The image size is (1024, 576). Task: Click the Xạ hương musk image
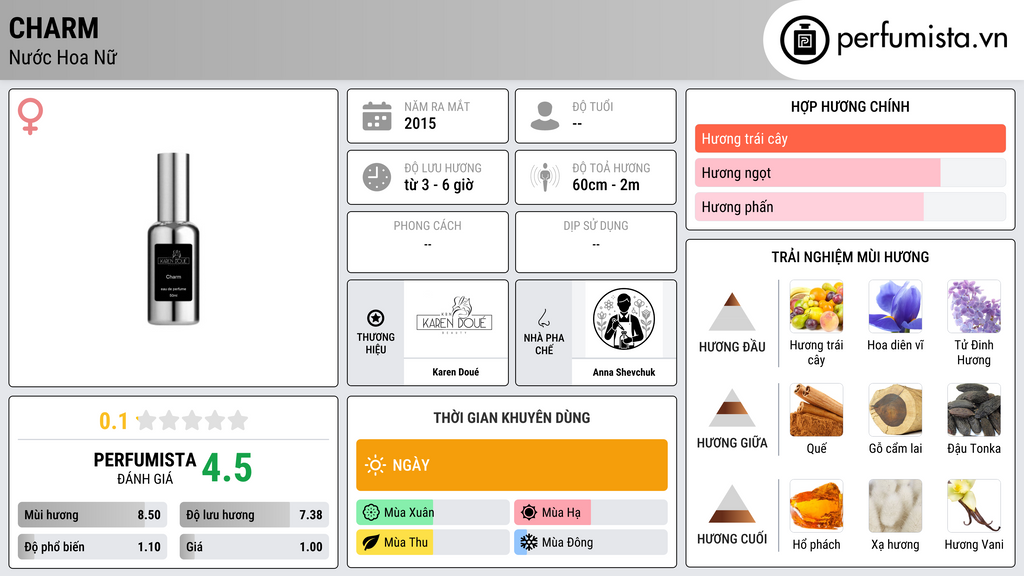point(895,506)
